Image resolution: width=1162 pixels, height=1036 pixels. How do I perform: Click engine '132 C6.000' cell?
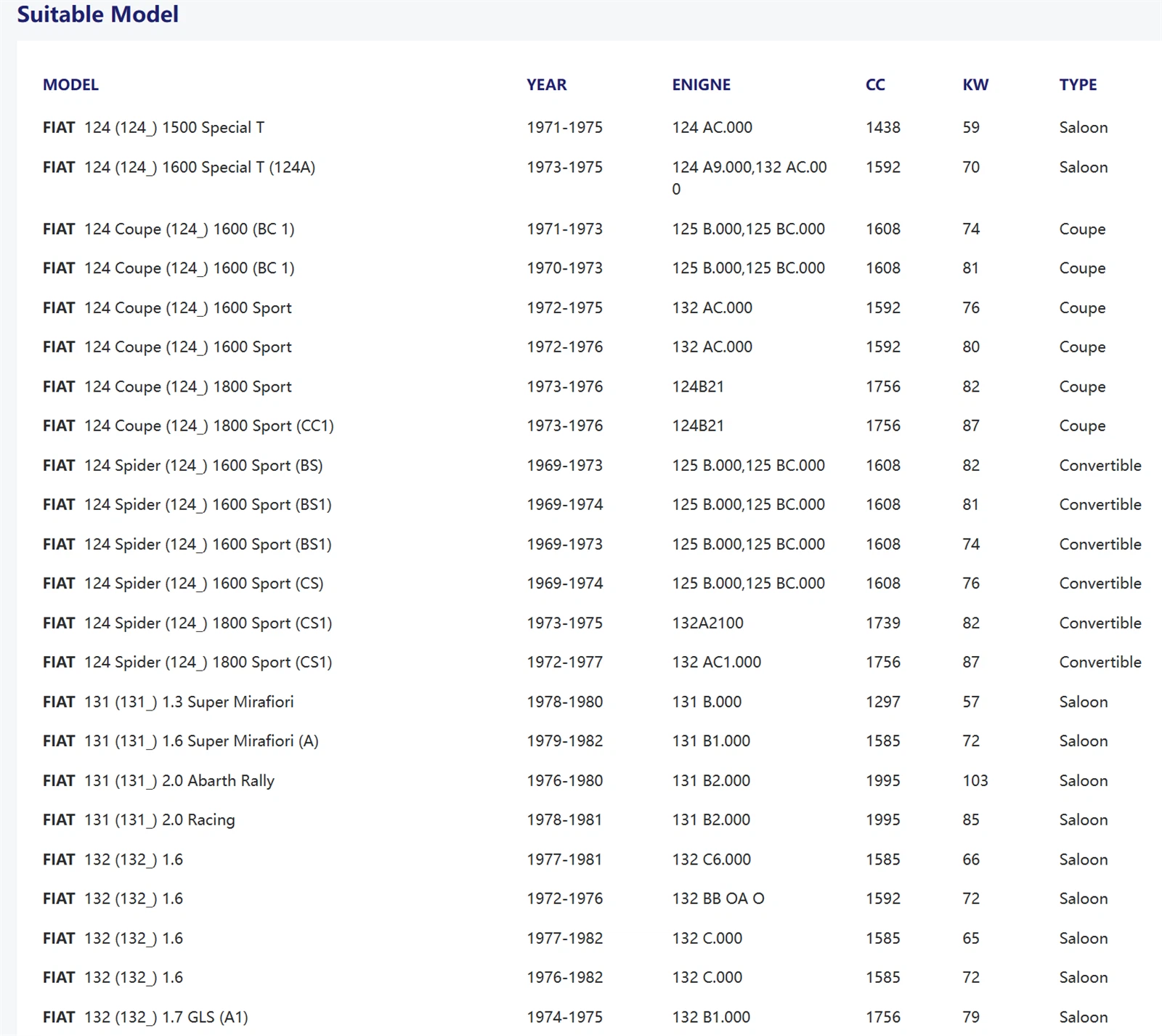(x=711, y=859)
